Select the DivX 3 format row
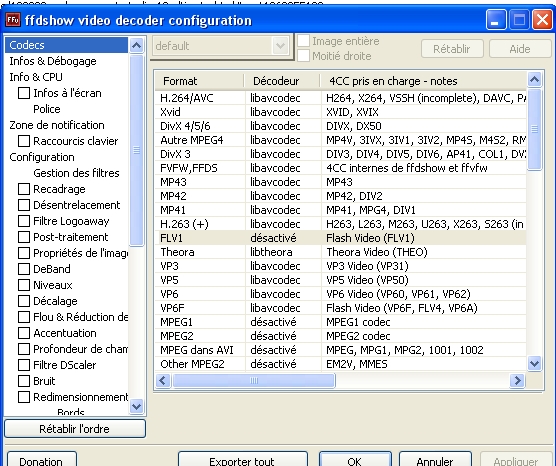Viewport: 556px width, 466px height. pos(340,154)
